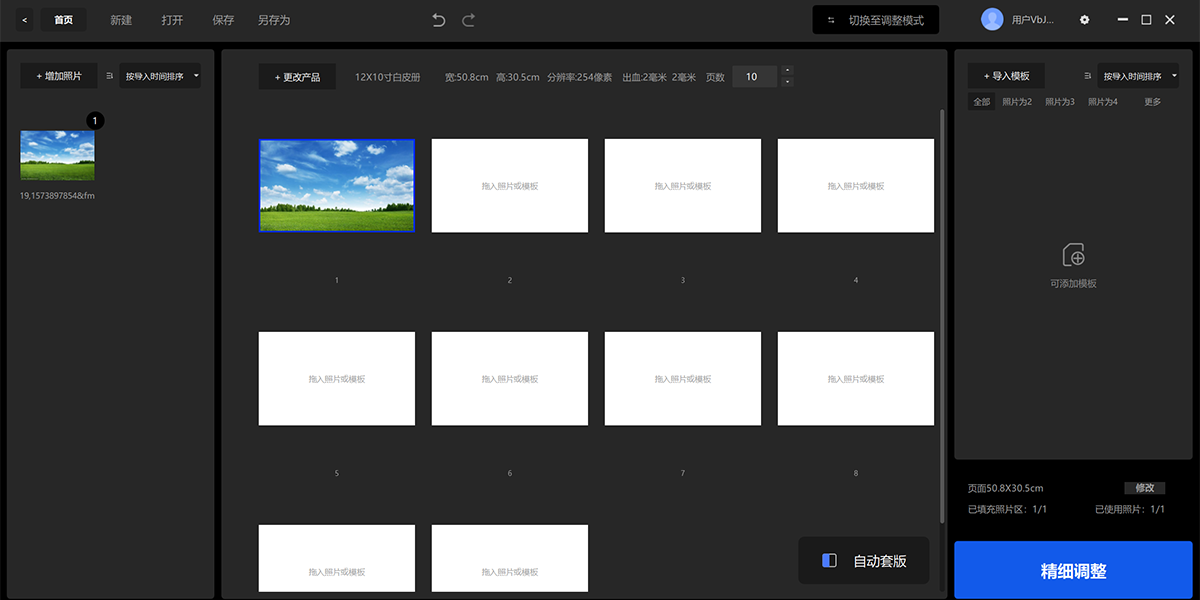Click 增加照片 to add photos

(x=59, y=76)
